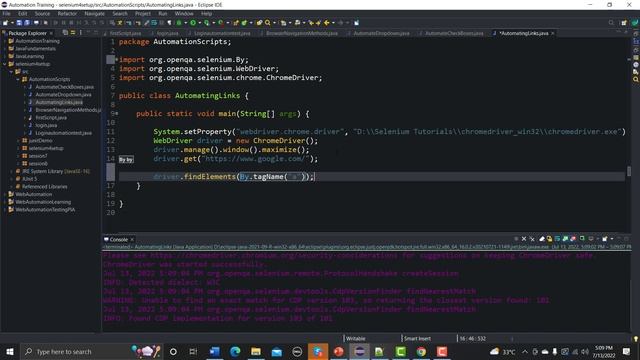This screenshot has width=640, height=360.
Task: Click the Scroll Lock icon in Console
Action: pyautogui.click(x=549, y=239)
